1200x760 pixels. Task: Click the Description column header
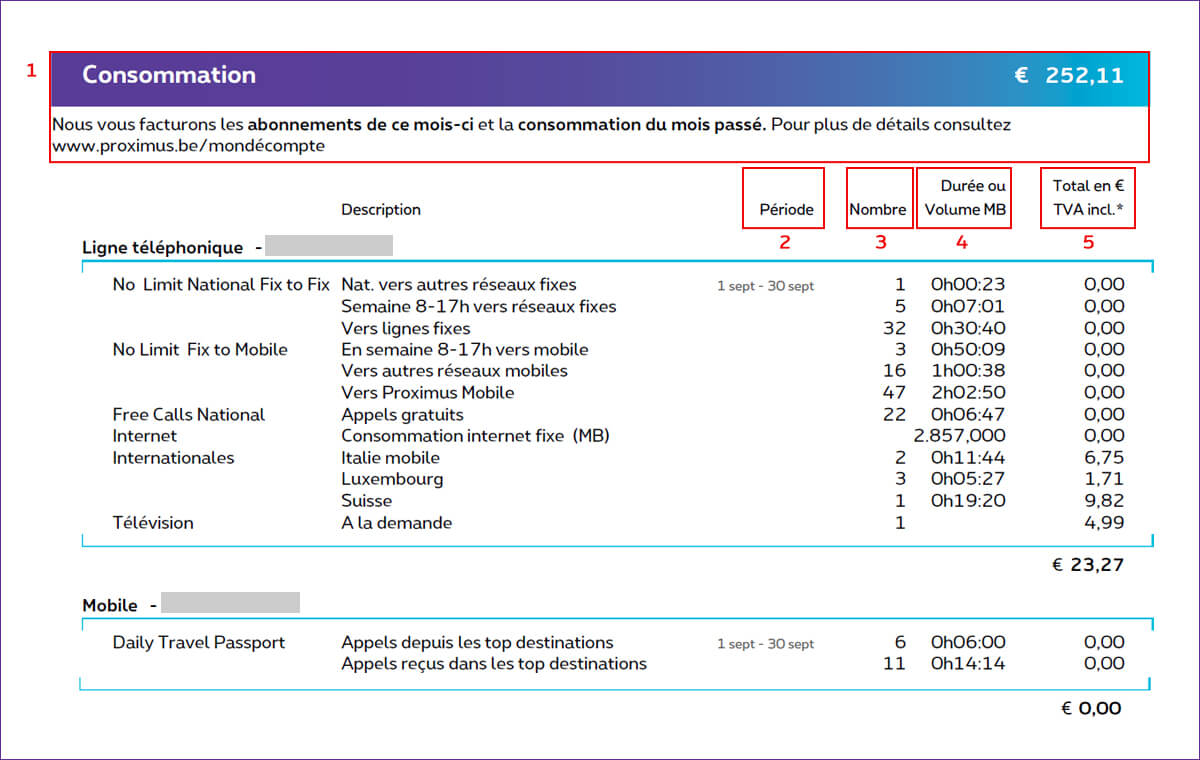point(381,210)
